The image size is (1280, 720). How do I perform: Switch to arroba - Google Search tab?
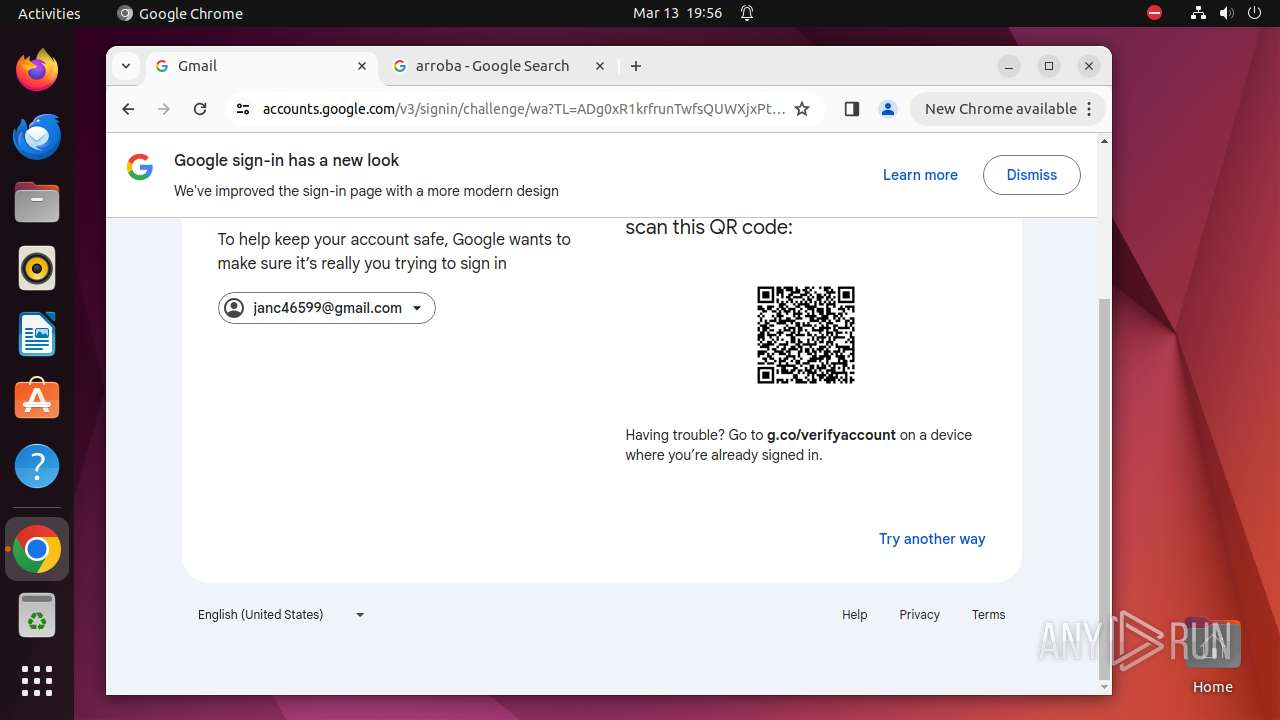coord(499,66)
